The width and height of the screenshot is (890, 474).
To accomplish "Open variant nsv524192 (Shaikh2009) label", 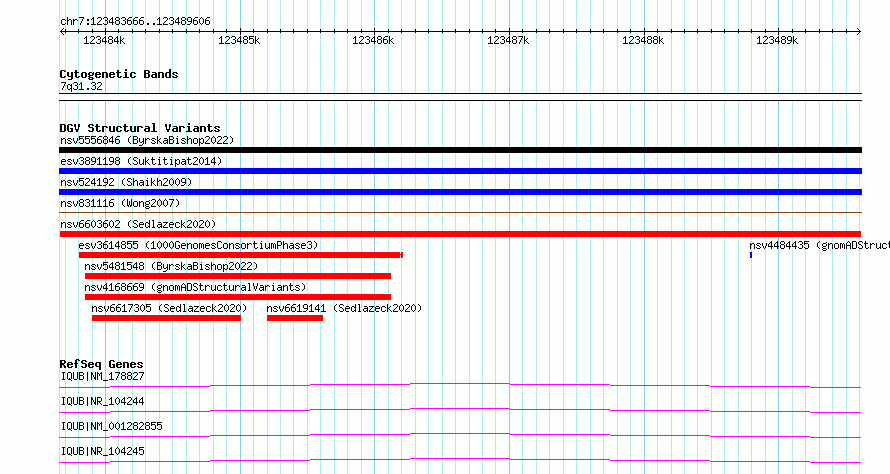I will pyautogui.click(x=126, y=182).
